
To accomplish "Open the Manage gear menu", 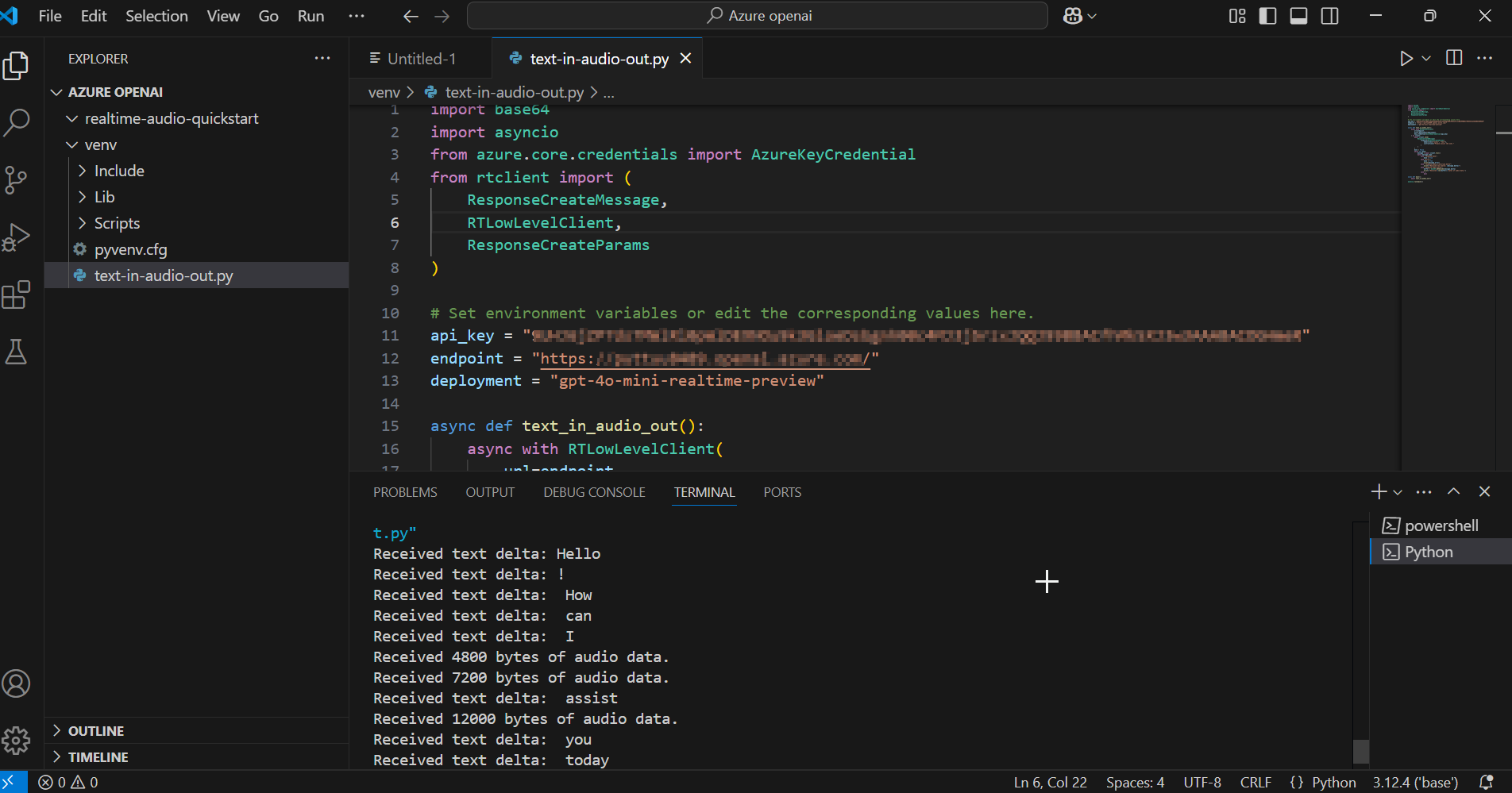I will (16, 741).
